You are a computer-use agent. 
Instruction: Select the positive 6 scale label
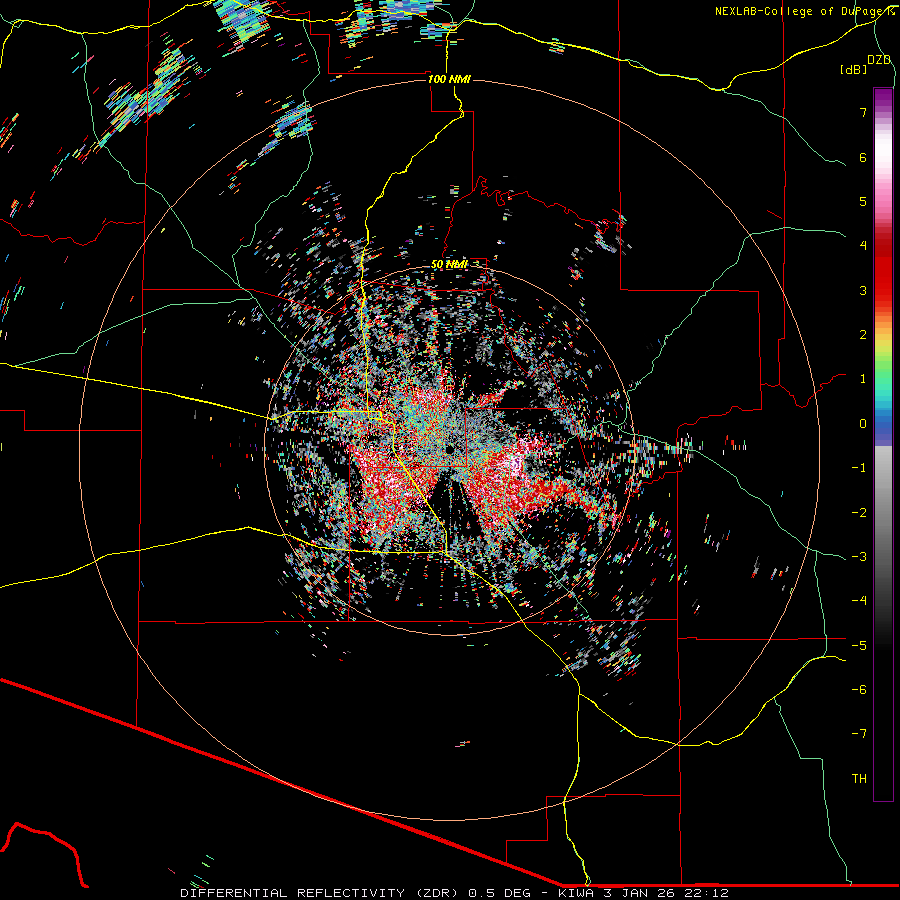tap(863, 157)
